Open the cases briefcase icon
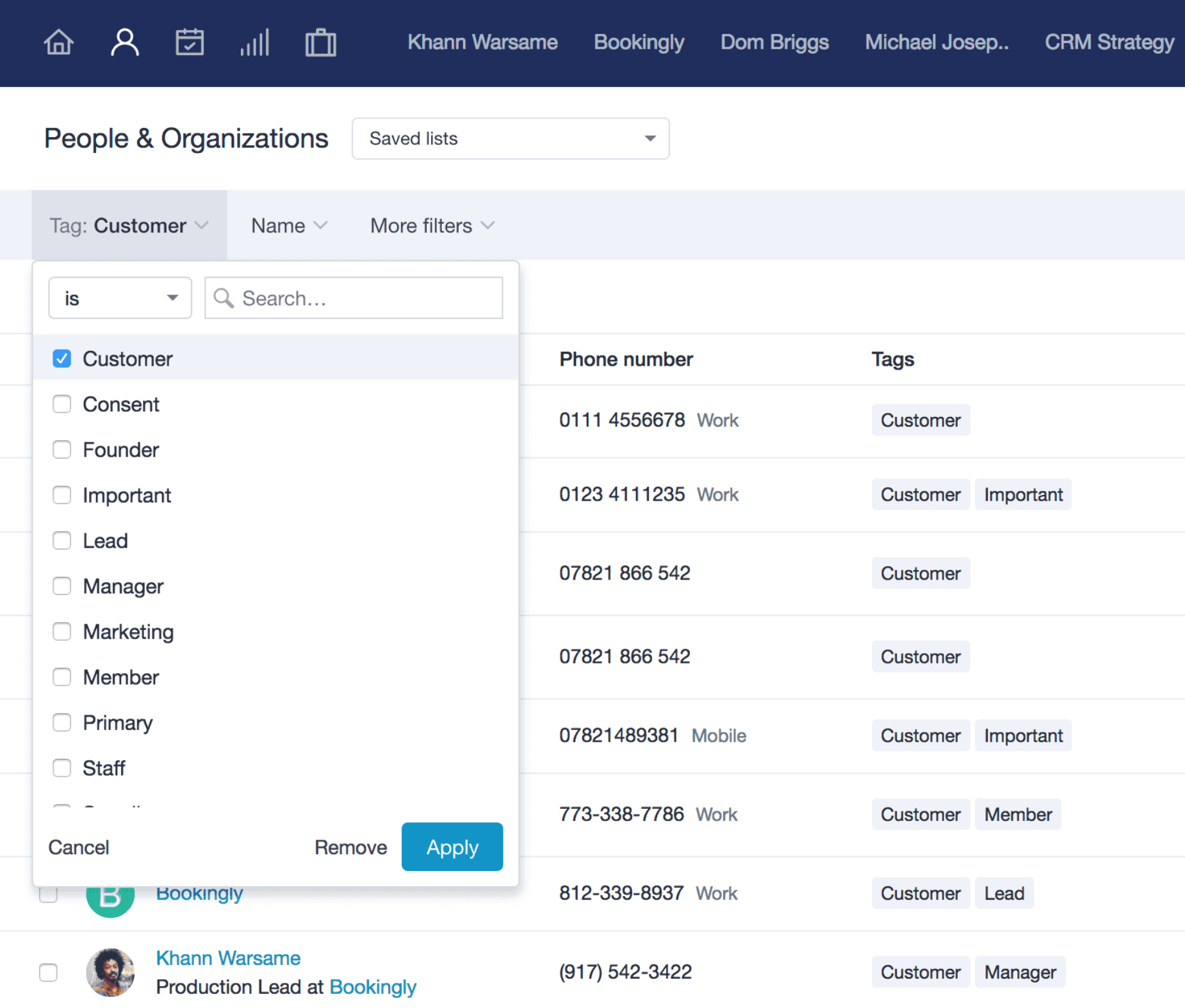1185x1008 pixels. pos(320,43)
